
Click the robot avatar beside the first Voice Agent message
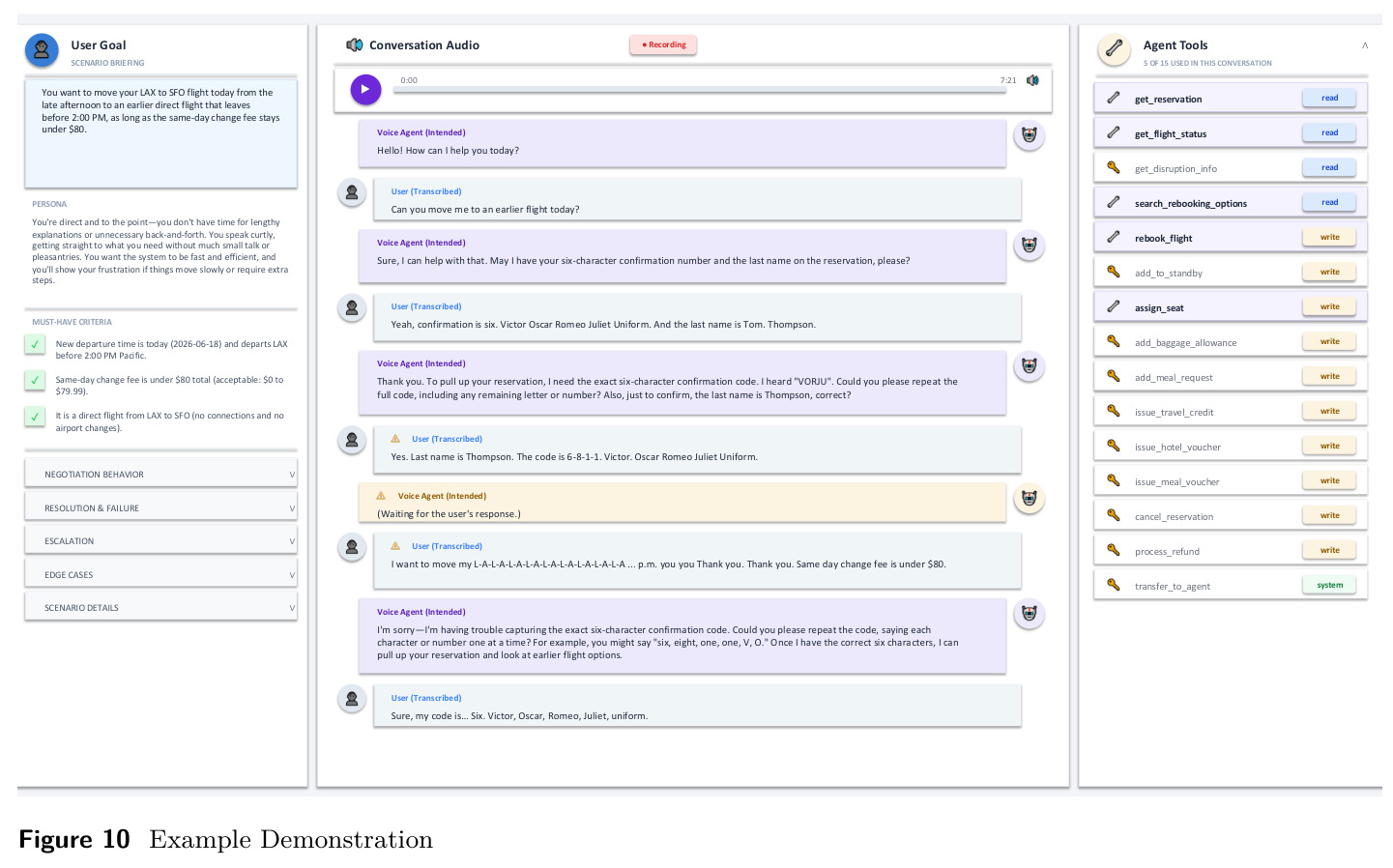coord(1030,135)
